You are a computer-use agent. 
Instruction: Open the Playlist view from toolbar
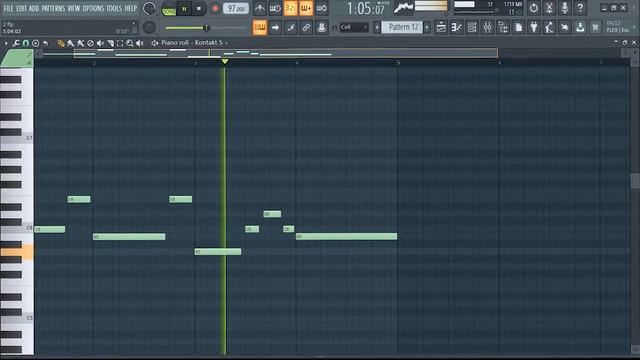441,27
